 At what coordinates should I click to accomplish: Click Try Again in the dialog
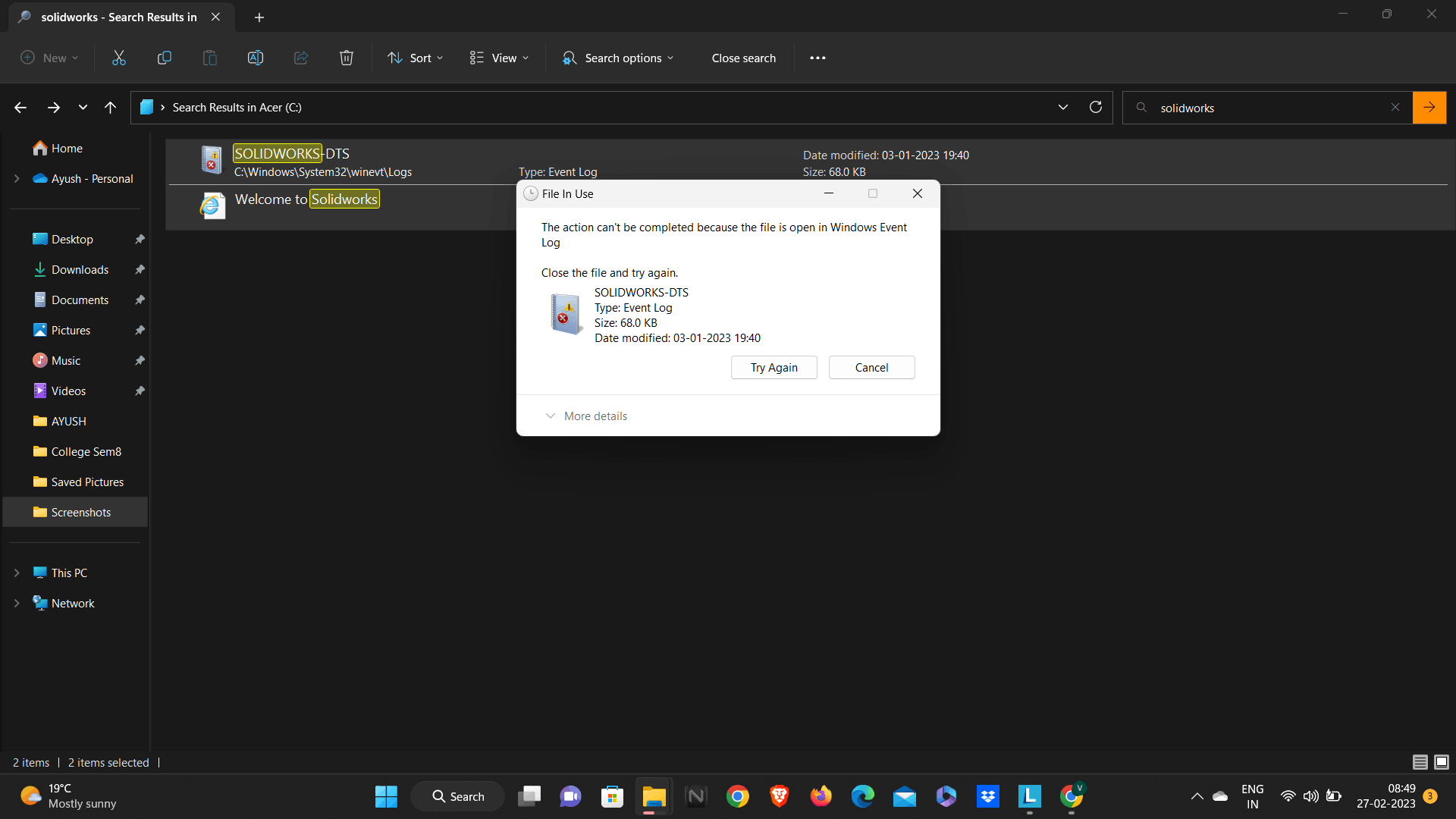[773, 367]
